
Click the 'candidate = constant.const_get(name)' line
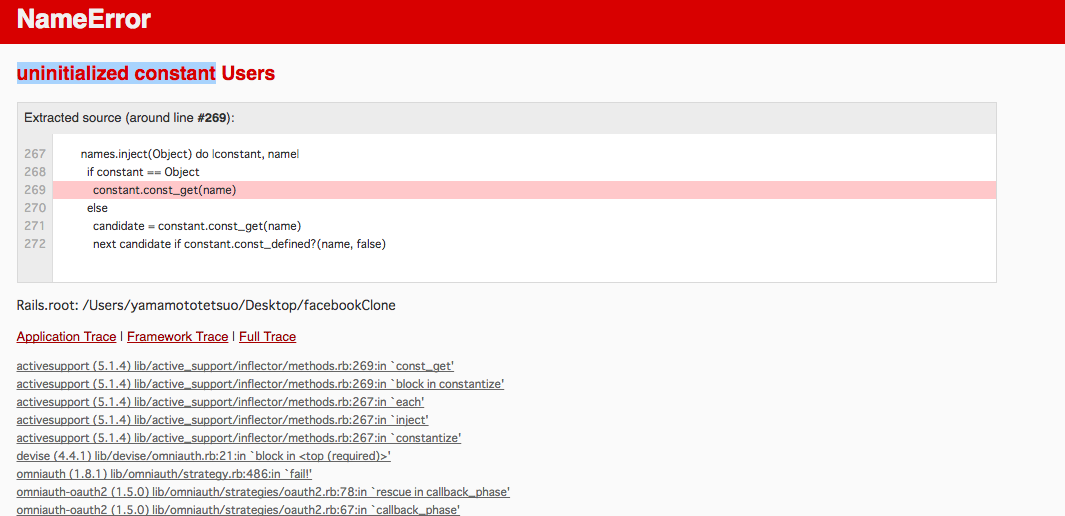[x=197, y=226]
